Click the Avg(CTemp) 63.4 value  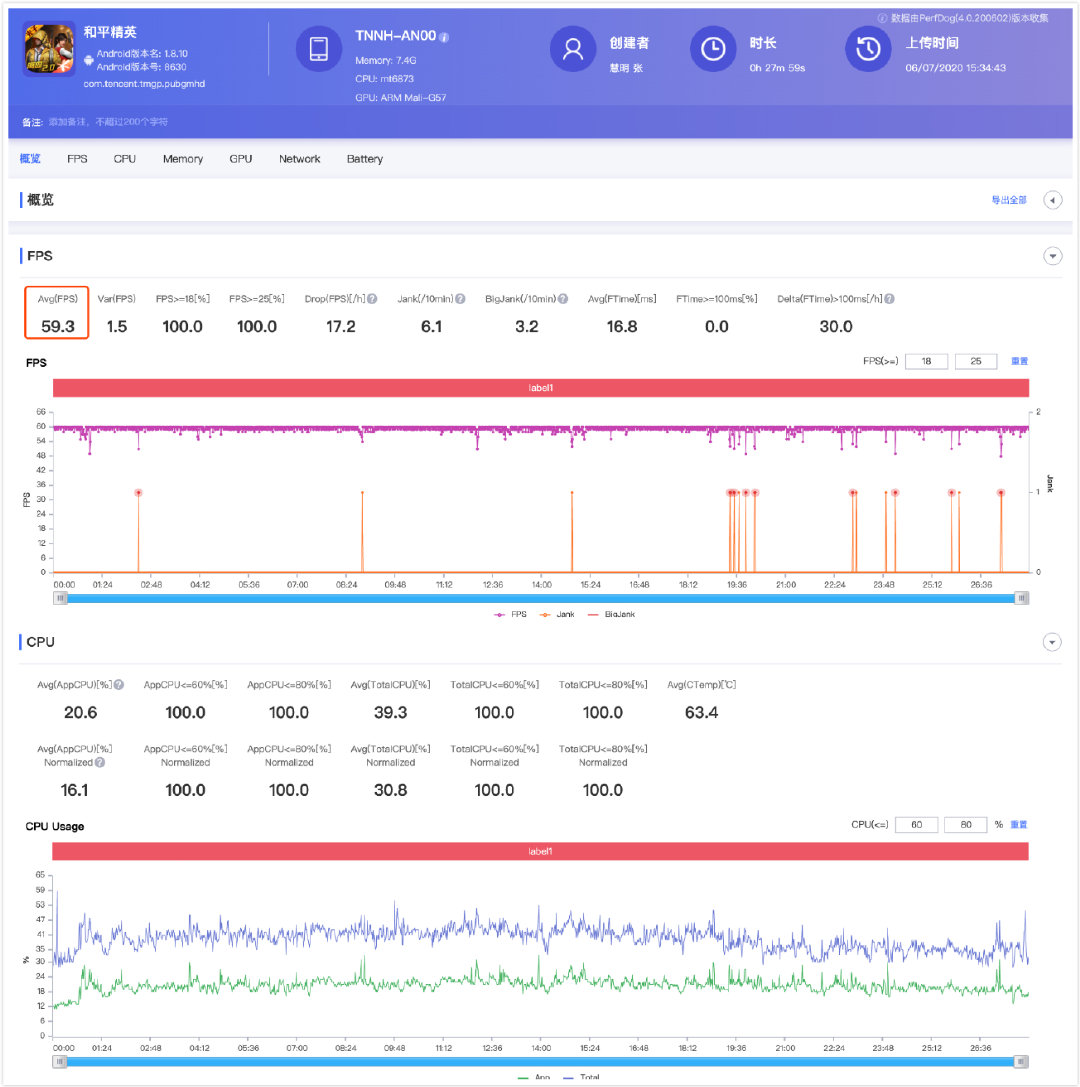point(702,713)
